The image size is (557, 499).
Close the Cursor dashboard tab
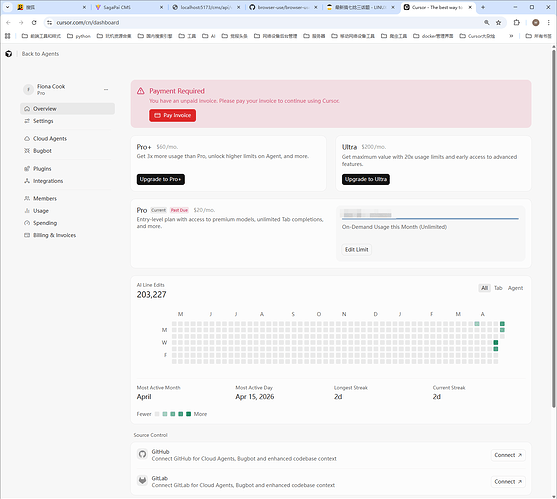[470, 7]
